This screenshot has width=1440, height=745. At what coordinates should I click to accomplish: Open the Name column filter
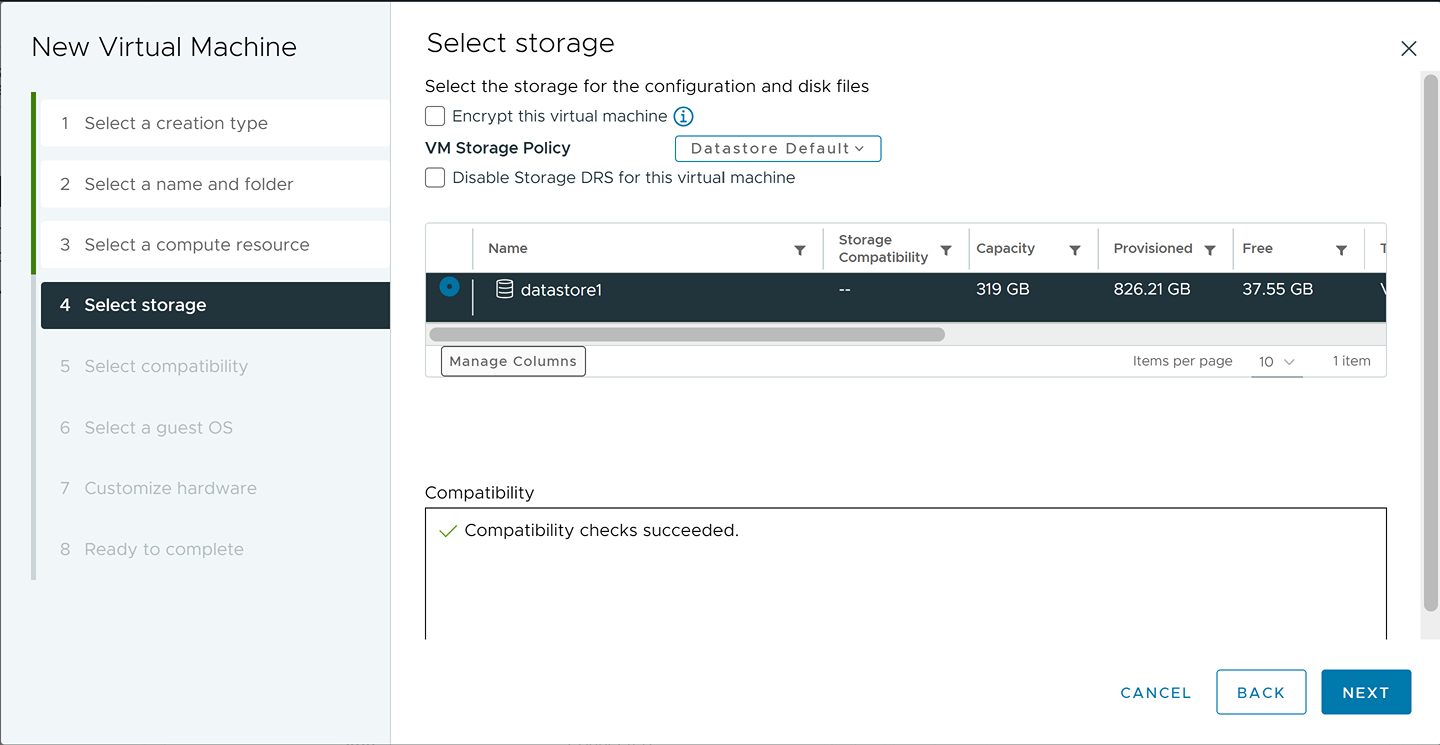pos(799,250)
